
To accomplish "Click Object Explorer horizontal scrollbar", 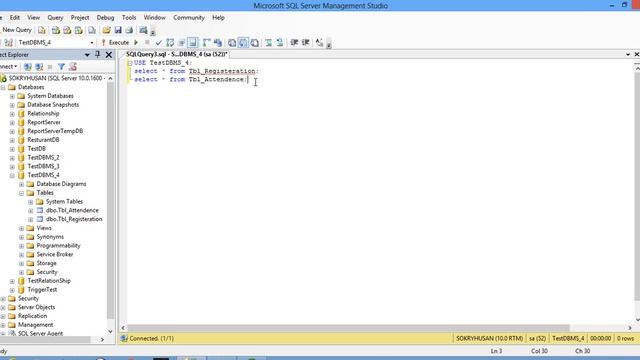I will (x=46, y=339).
